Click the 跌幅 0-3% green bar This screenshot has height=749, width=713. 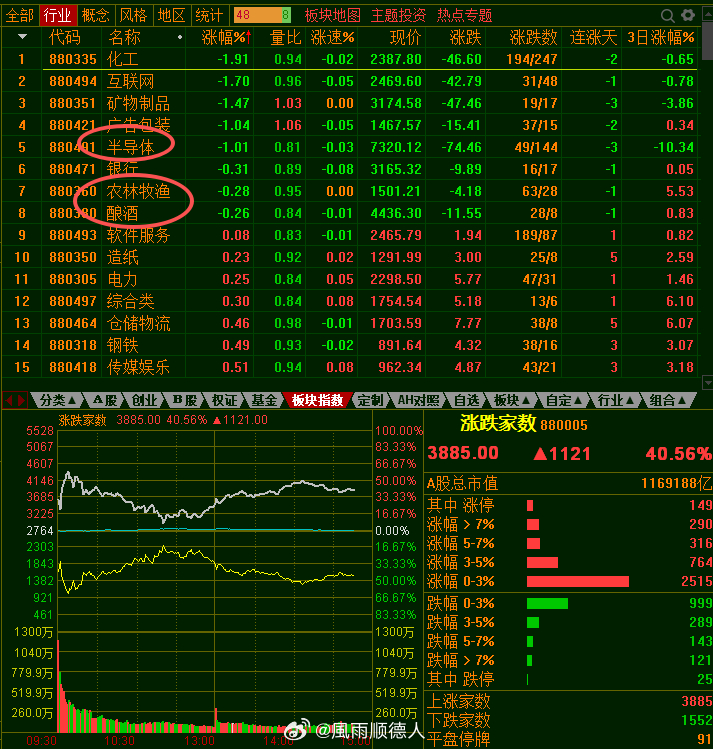point(547,603)
